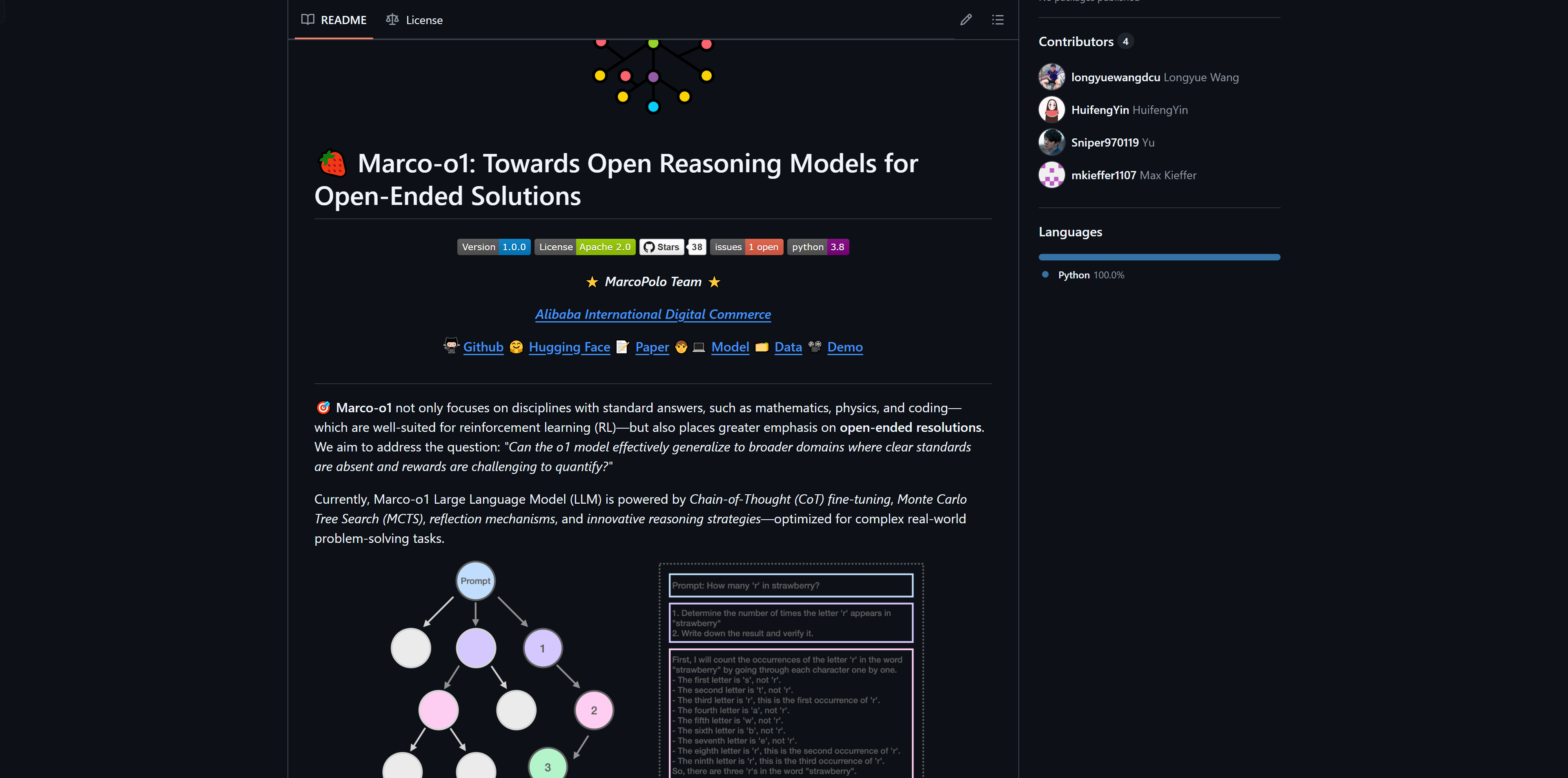Click the pencil edit README icon
Screen dimensions: 1568x778
click(966, 20)
